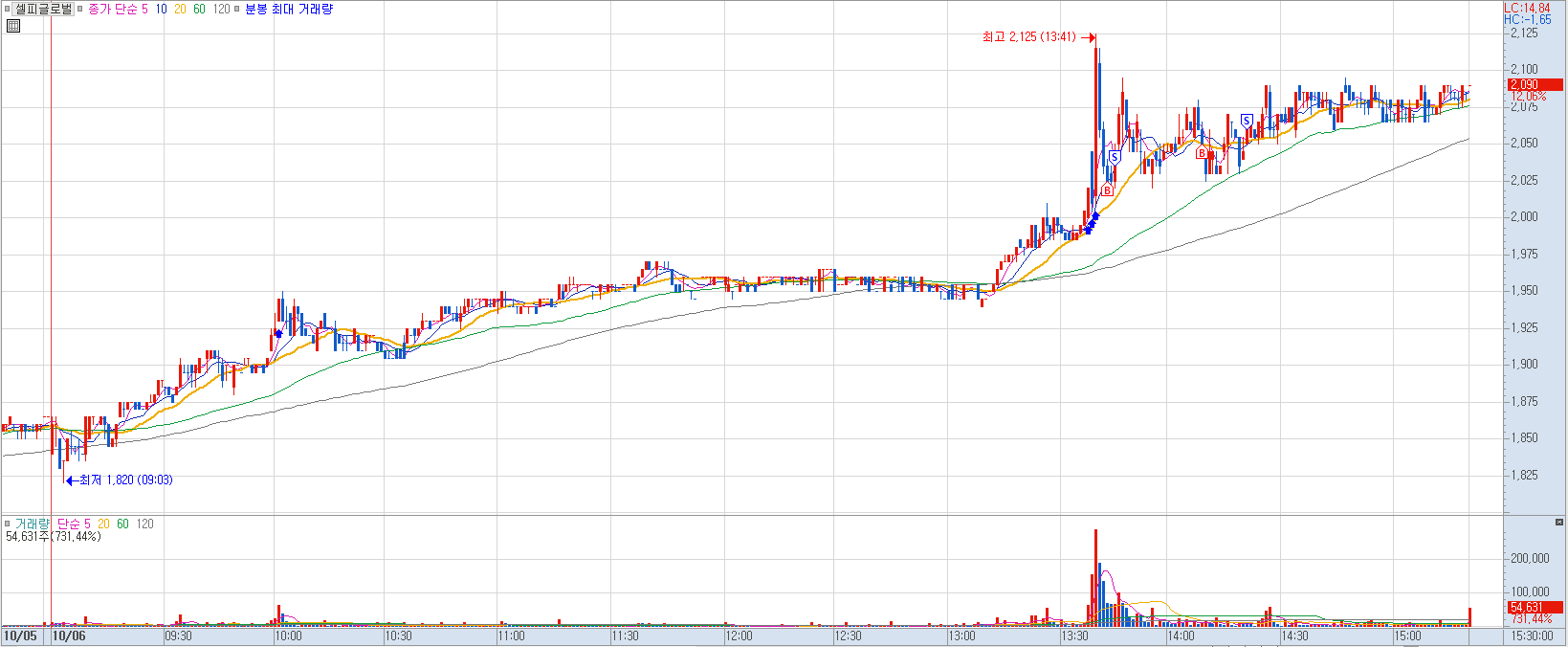Toggle the square before 종가 단순

click(80, 9)
